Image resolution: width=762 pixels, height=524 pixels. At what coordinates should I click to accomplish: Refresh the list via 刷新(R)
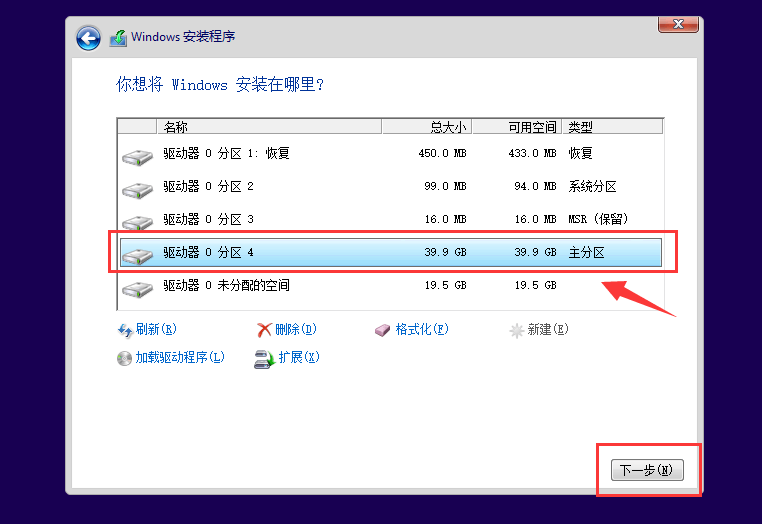[x=156, y=330]
